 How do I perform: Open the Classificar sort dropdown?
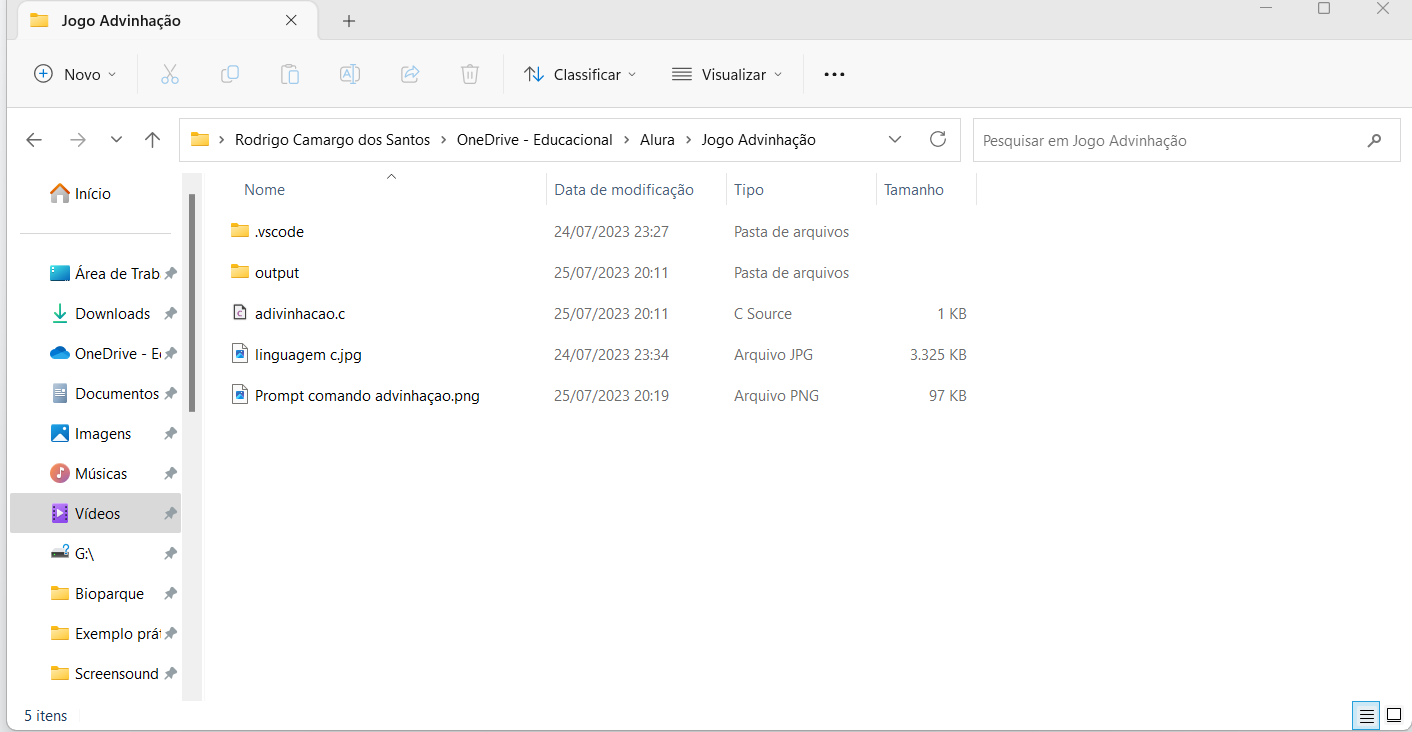[580, 74]
